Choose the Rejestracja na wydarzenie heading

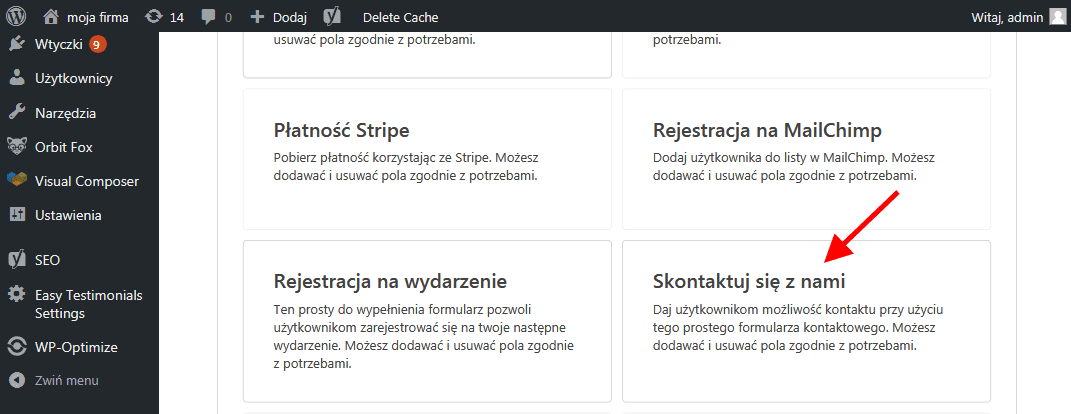(390, 281)
